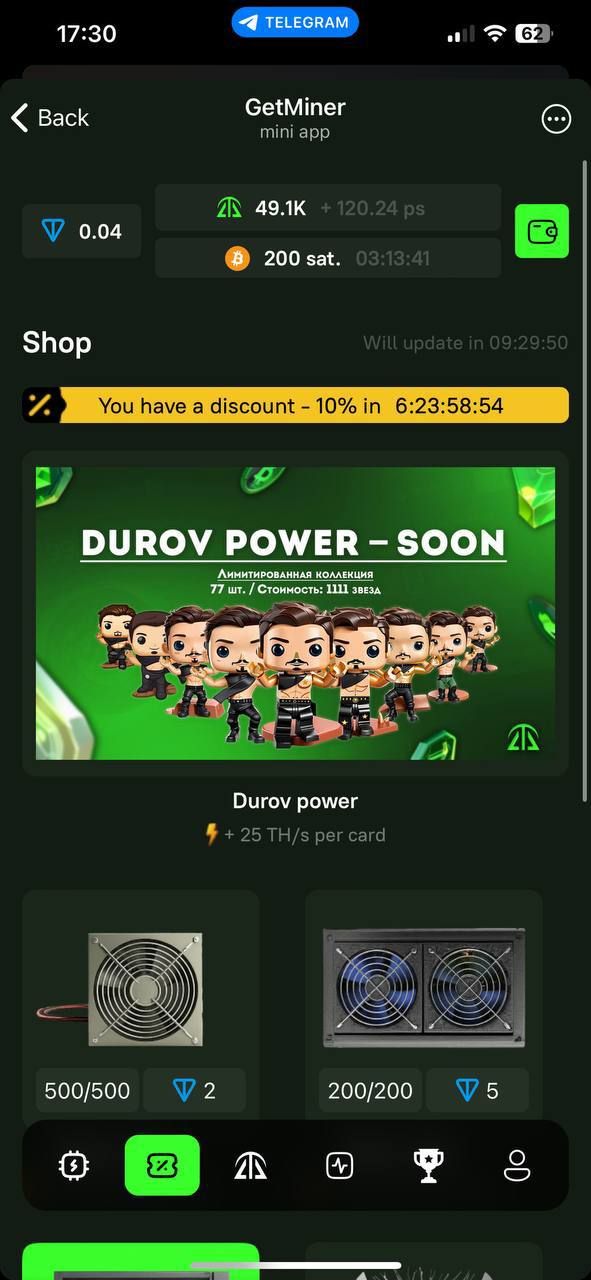Tap the Telegram pill in status bar

pyautogui.click(x=295, y=22)
